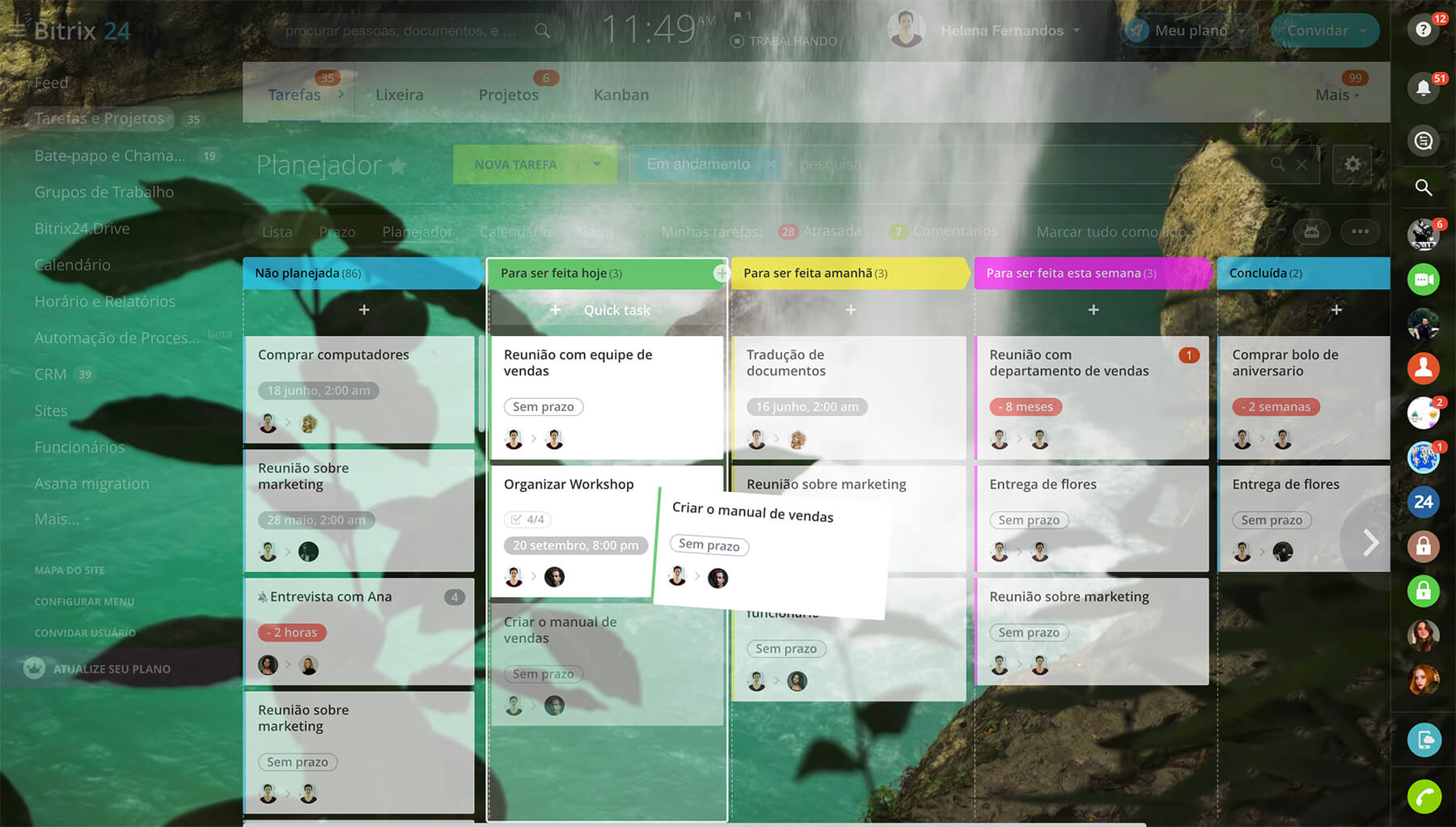Open the help question mark icon
This screenshot has height=827, width=1456.
[x=1423, y=30]
